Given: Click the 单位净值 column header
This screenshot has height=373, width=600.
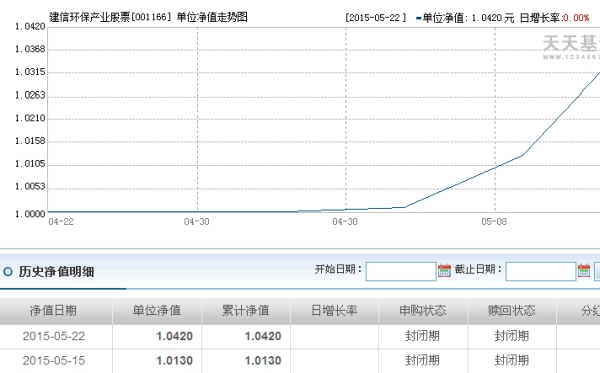Looking at the screenshot, I should 157,311.
